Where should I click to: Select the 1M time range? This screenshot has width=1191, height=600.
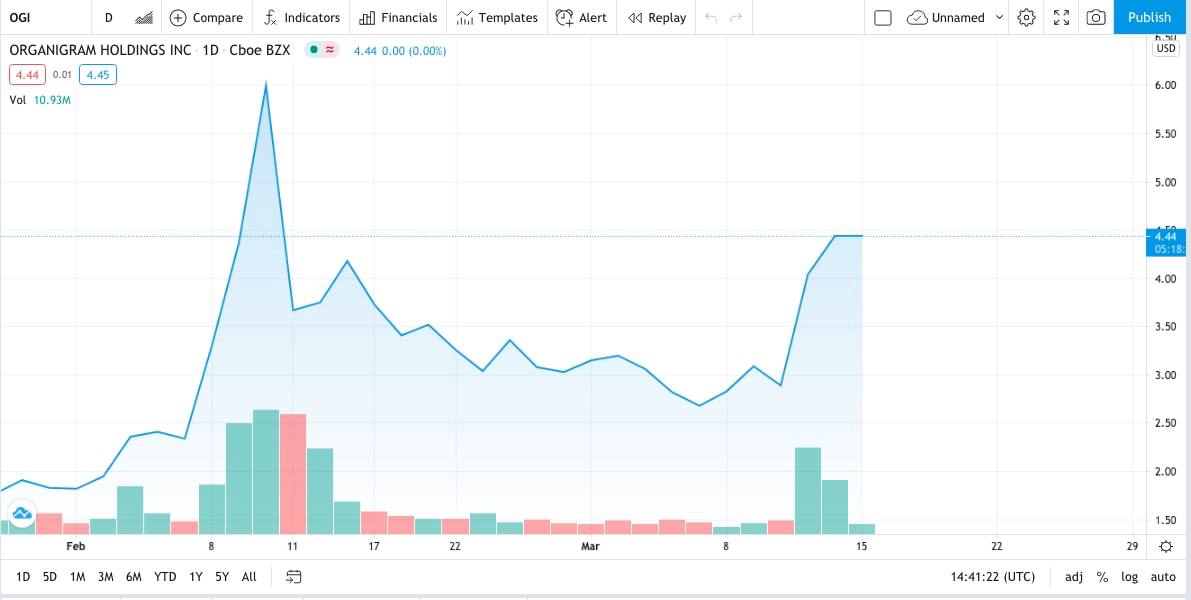point(77,576)
